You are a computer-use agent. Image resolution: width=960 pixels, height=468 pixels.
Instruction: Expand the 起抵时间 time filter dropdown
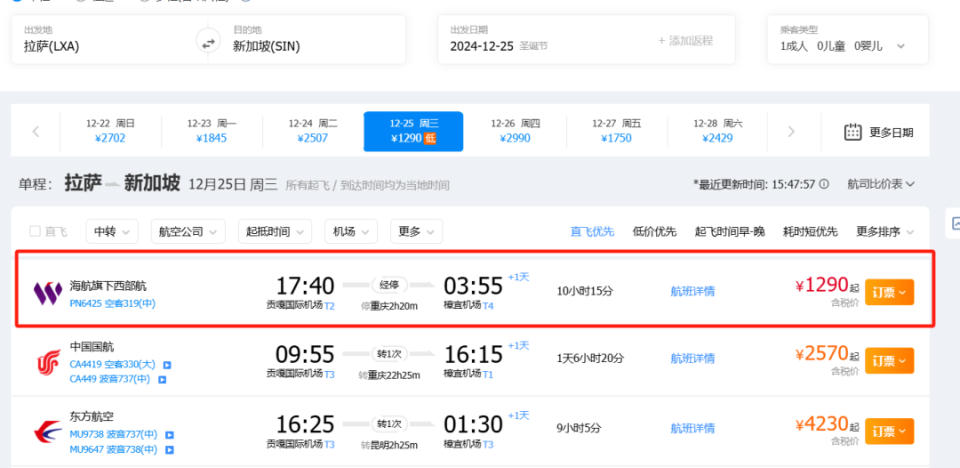[x=275, y=232]
